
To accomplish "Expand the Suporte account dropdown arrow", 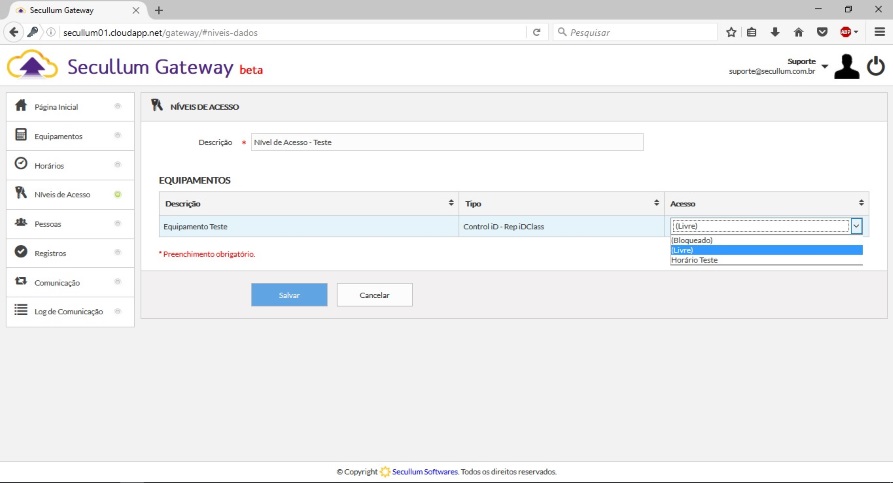I will (825, 67).
